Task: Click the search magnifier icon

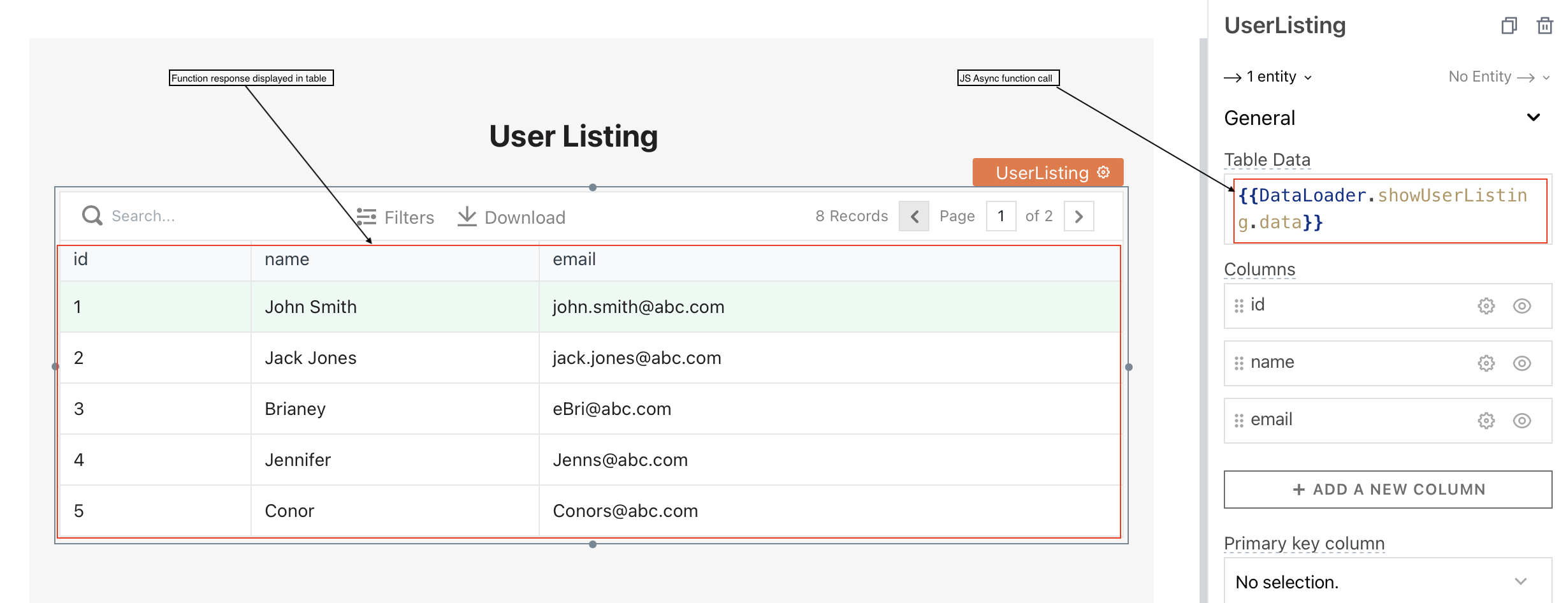Action: (x=91, y=215)
